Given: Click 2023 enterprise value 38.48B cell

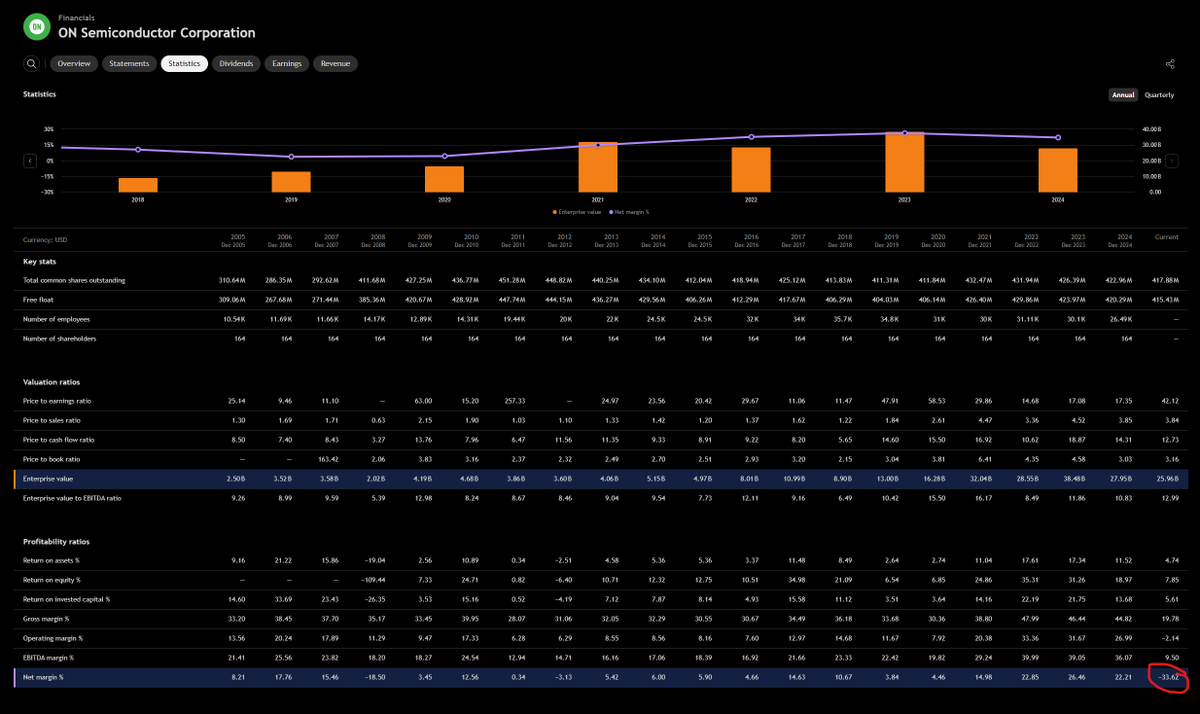Looking at the screenshot, I should click(x=1076, y=481).
